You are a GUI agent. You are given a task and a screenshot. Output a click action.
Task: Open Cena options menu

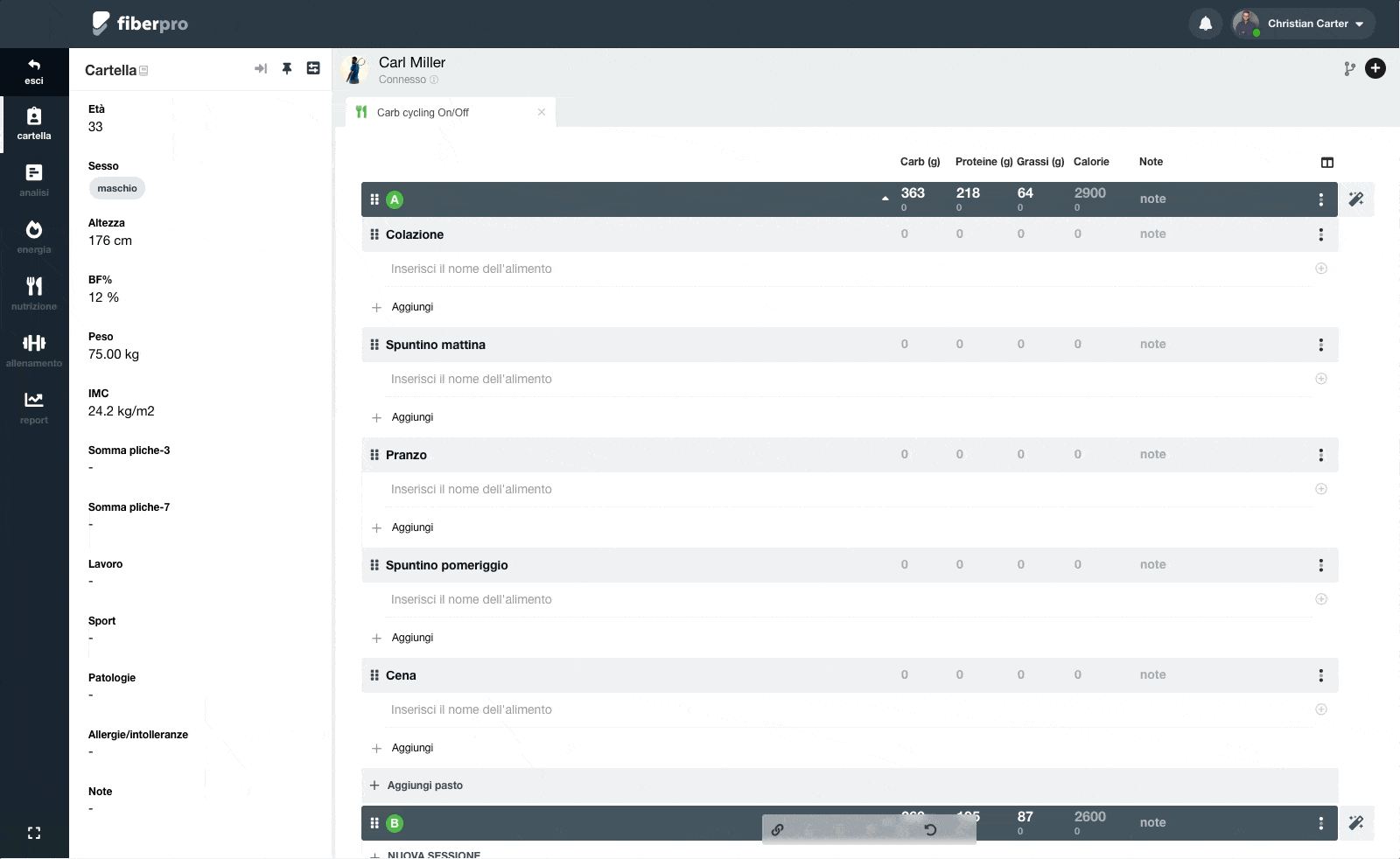(x=1321, y=675)
